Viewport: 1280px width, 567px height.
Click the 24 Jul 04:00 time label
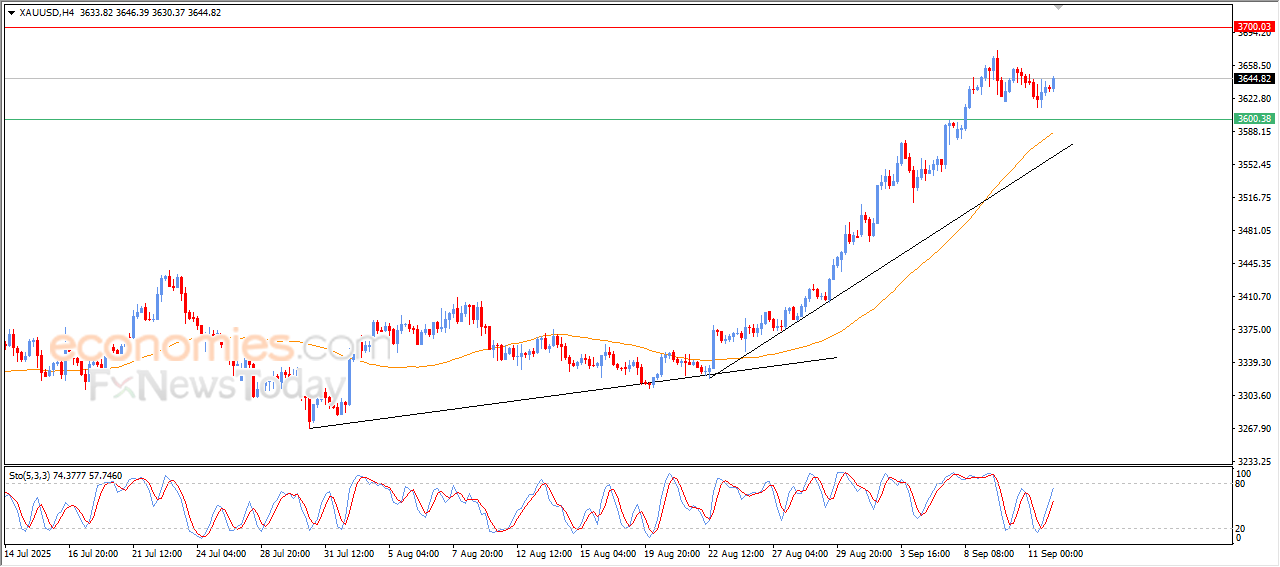220,553
